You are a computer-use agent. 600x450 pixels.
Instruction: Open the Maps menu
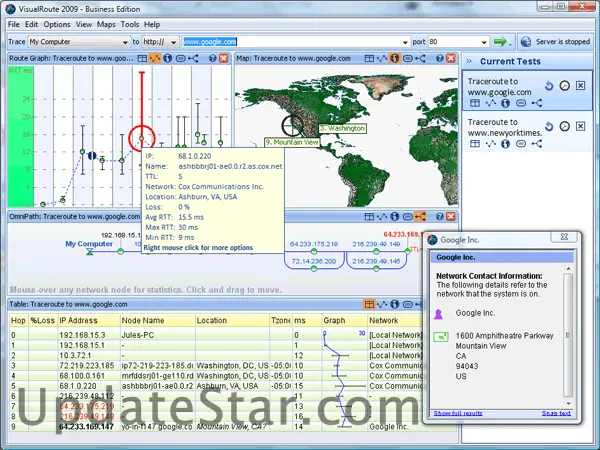106,24
